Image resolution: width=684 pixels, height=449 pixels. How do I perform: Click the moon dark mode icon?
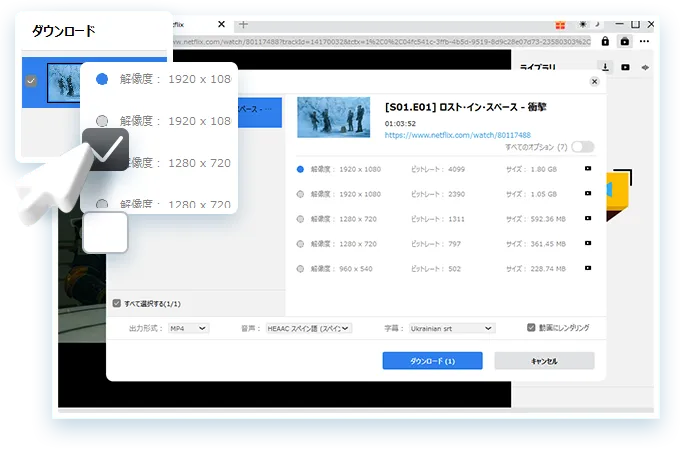pos(598,24)
